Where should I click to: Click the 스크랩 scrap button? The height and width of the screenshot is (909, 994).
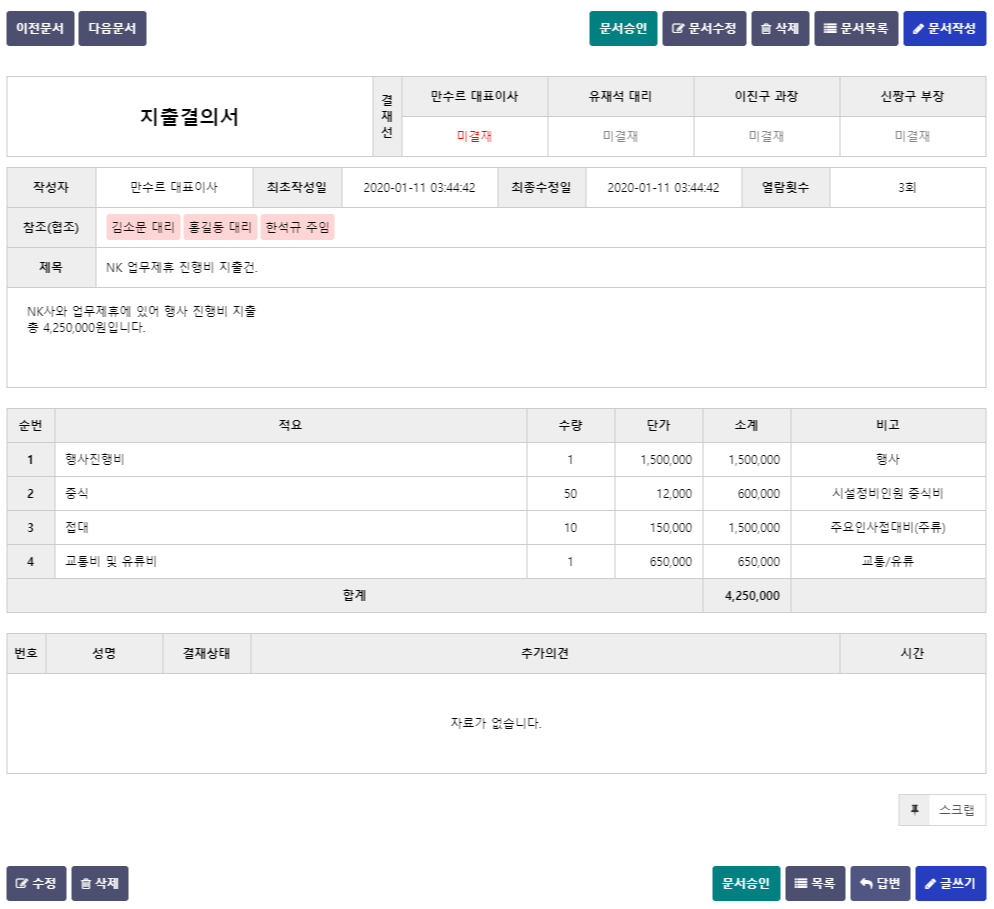pos(955,810)
